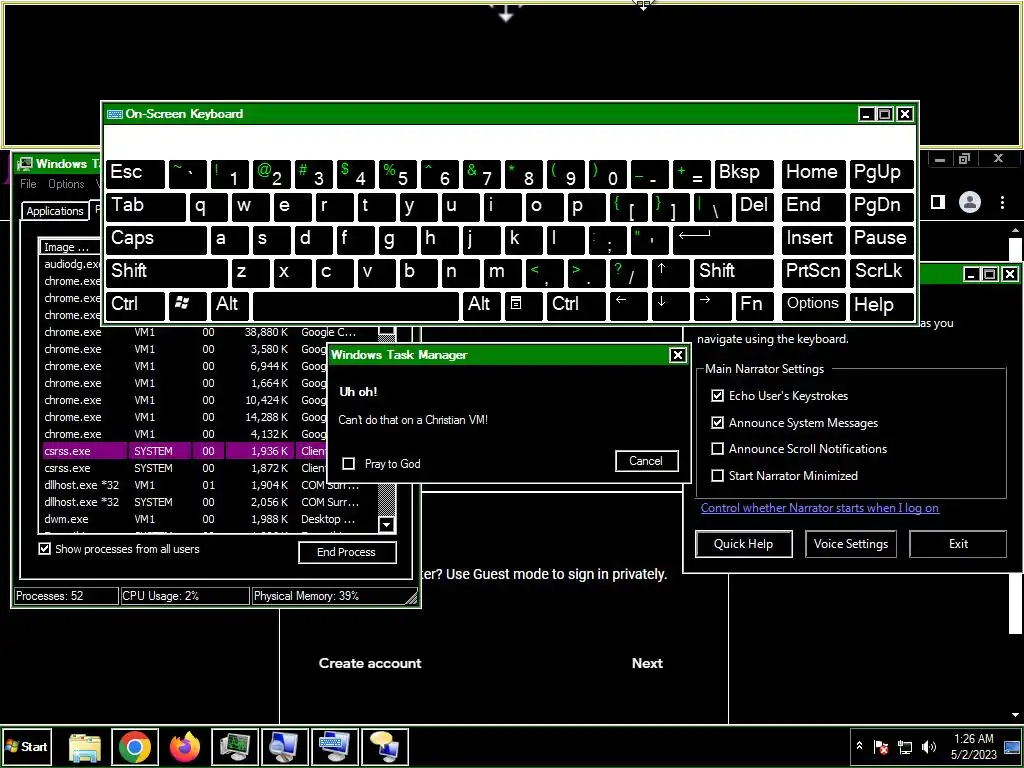Click the Esc key on On-Screen Keyboard
Image resolution: width=1024 pixels, height=768 pixels.
(x=135, y=174)
